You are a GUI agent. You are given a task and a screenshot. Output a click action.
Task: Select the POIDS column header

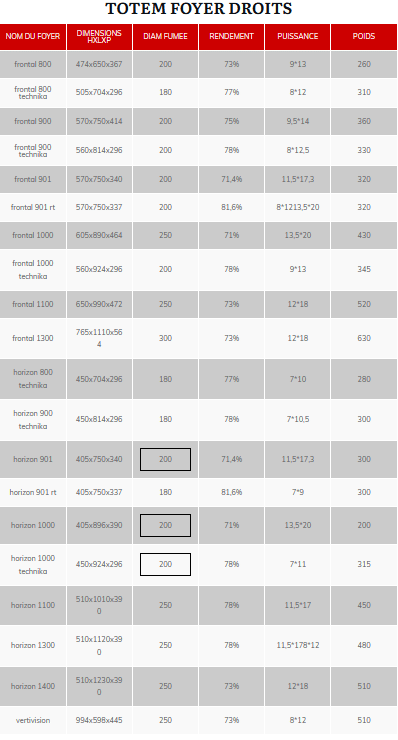[364, 36]
